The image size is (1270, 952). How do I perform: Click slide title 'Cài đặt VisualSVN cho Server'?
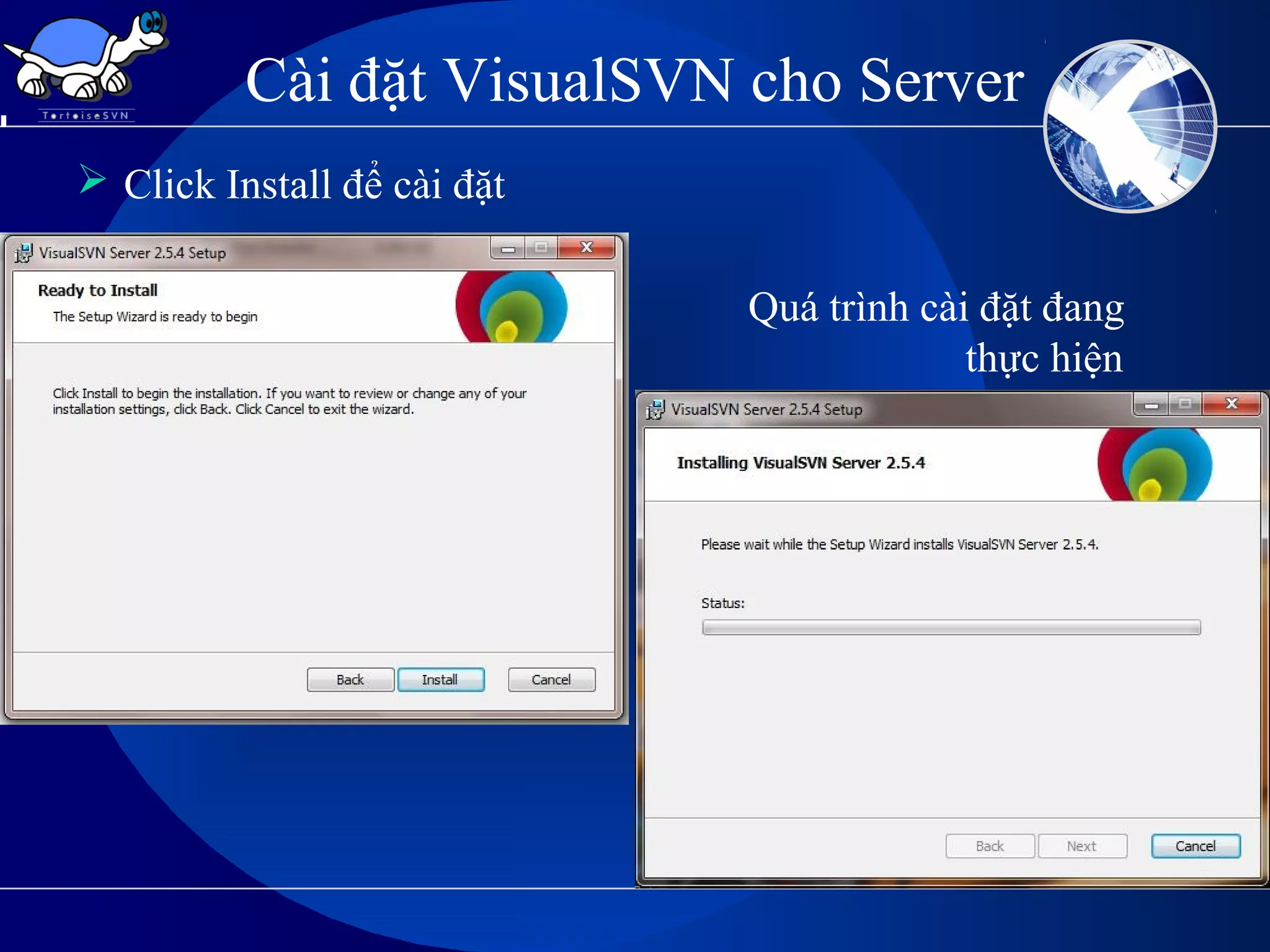click(635, 81)
